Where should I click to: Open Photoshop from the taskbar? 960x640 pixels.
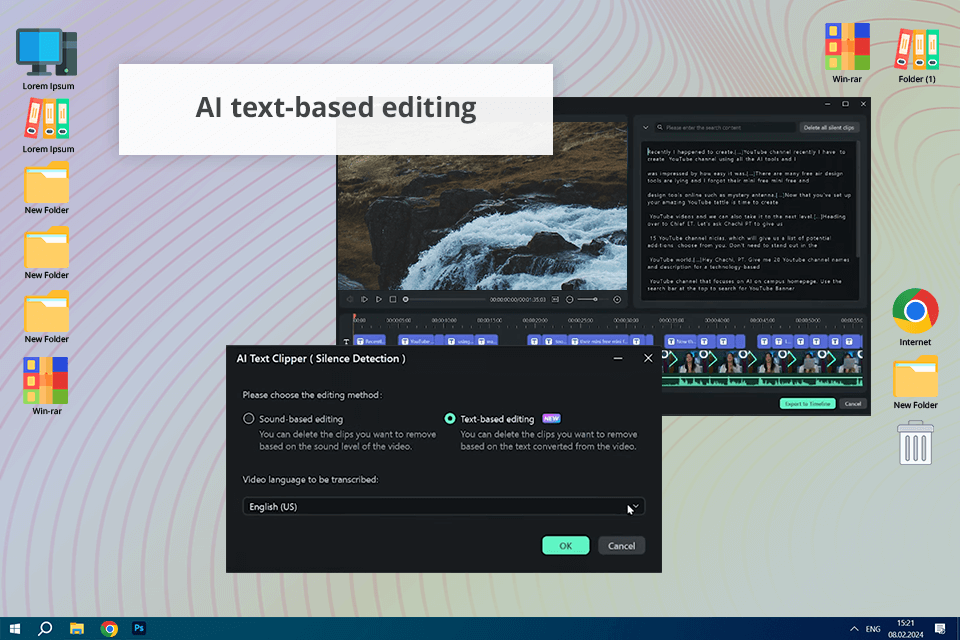tap(139, 628)
